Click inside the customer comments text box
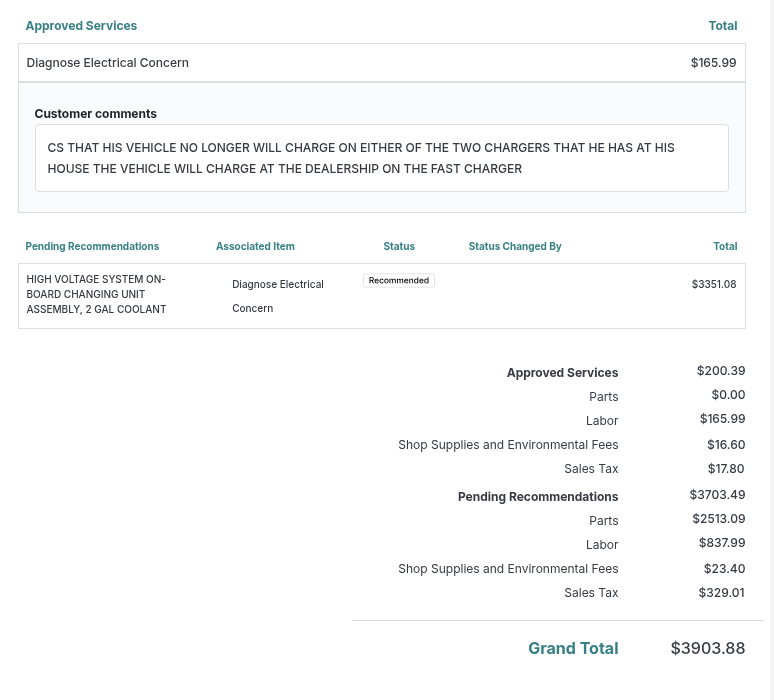The height and width of the screenshot is (700, 774). point(381,158)
